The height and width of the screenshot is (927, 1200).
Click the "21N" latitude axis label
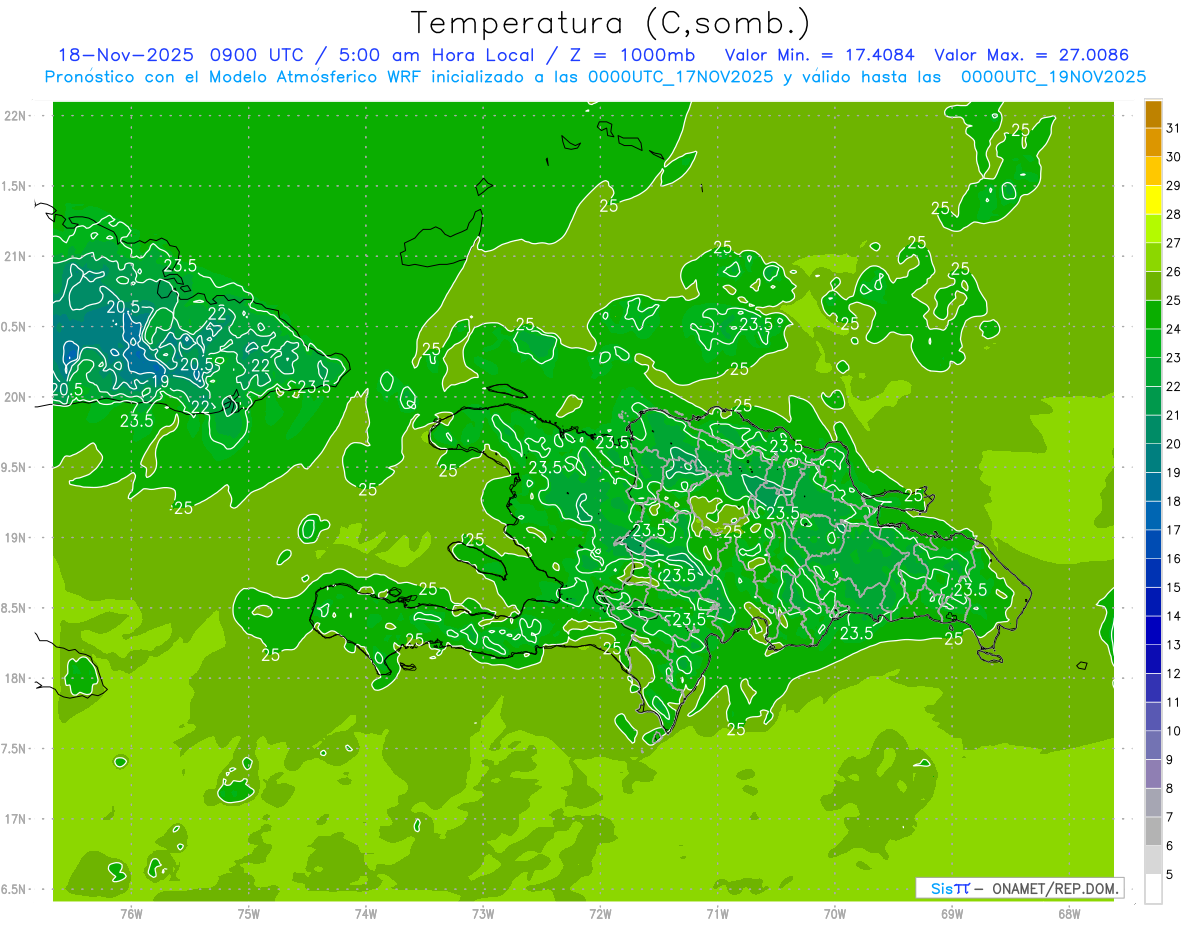click(14, 256)
